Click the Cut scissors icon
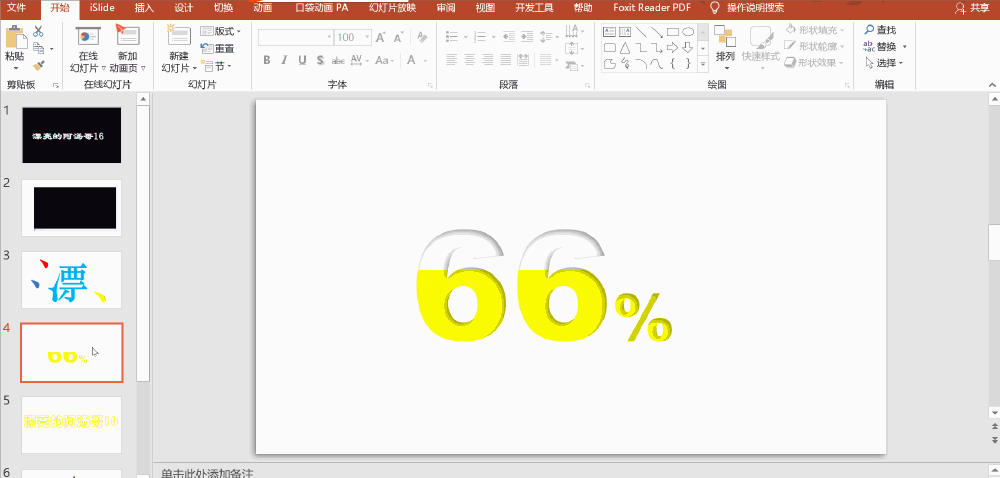 pyautogui.click(x=38, y=31)
